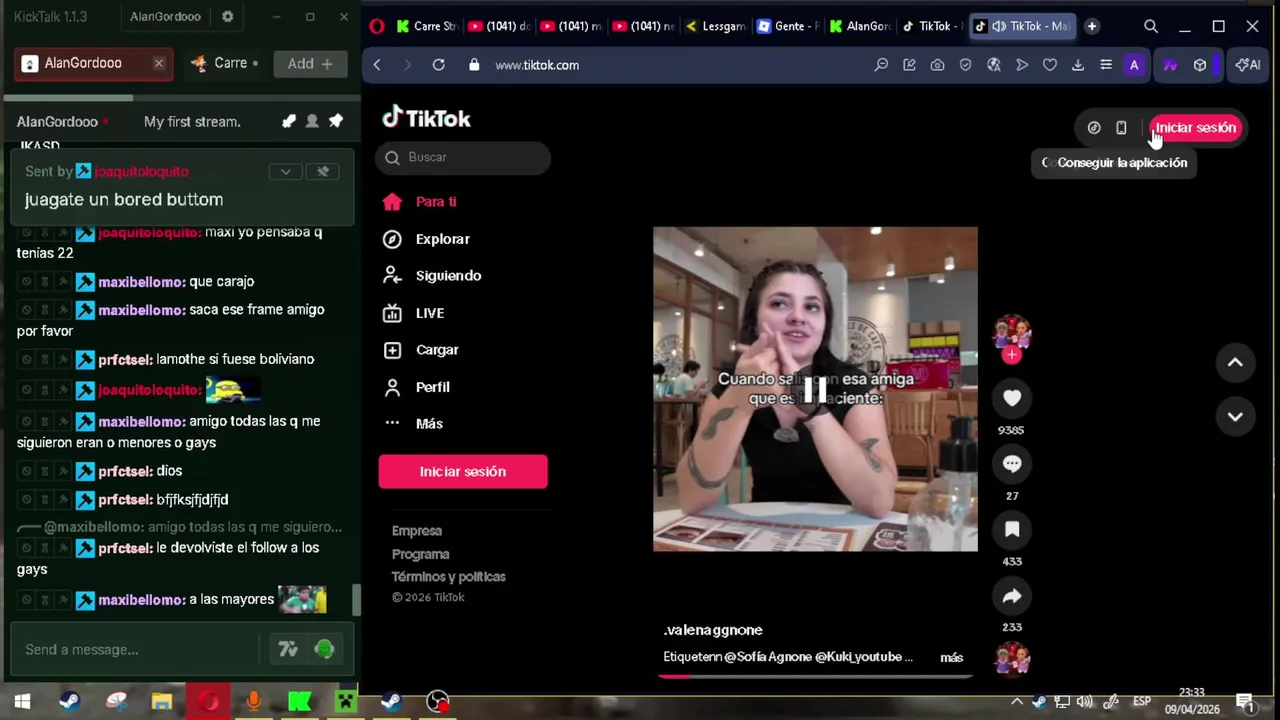Share the video using the arrow icon
The image size is (1280, 720).
pos(1012,596)
